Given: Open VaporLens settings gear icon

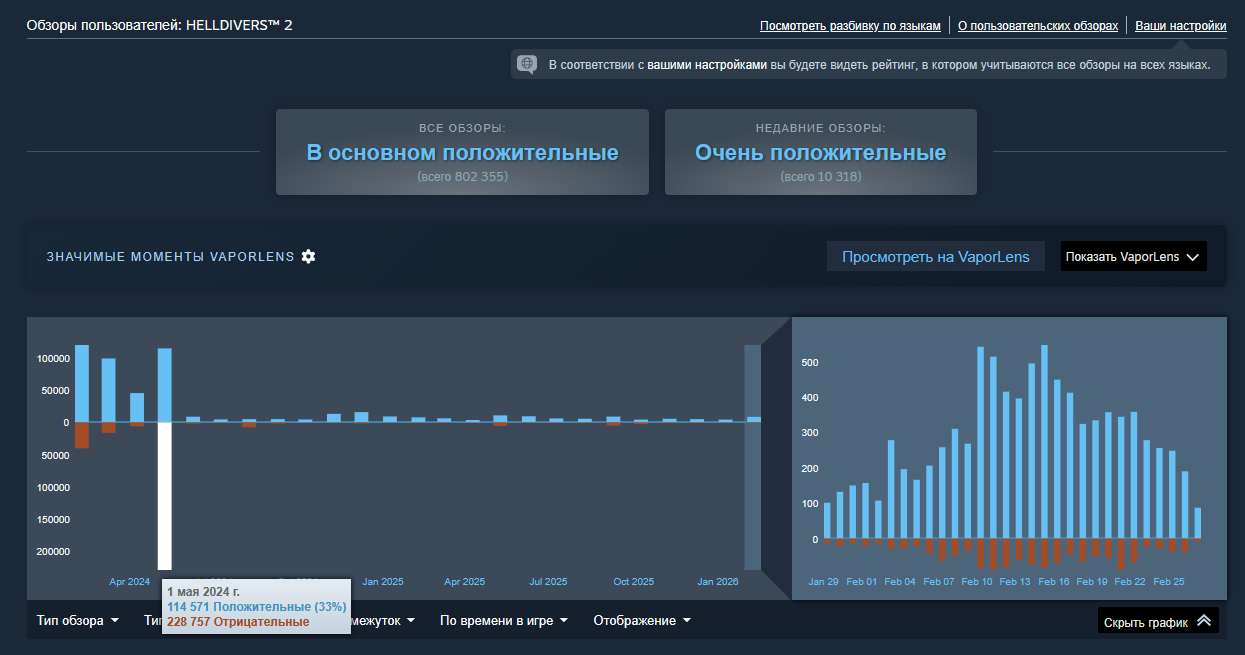Looking at the screenshot, I should click(308, 256).
